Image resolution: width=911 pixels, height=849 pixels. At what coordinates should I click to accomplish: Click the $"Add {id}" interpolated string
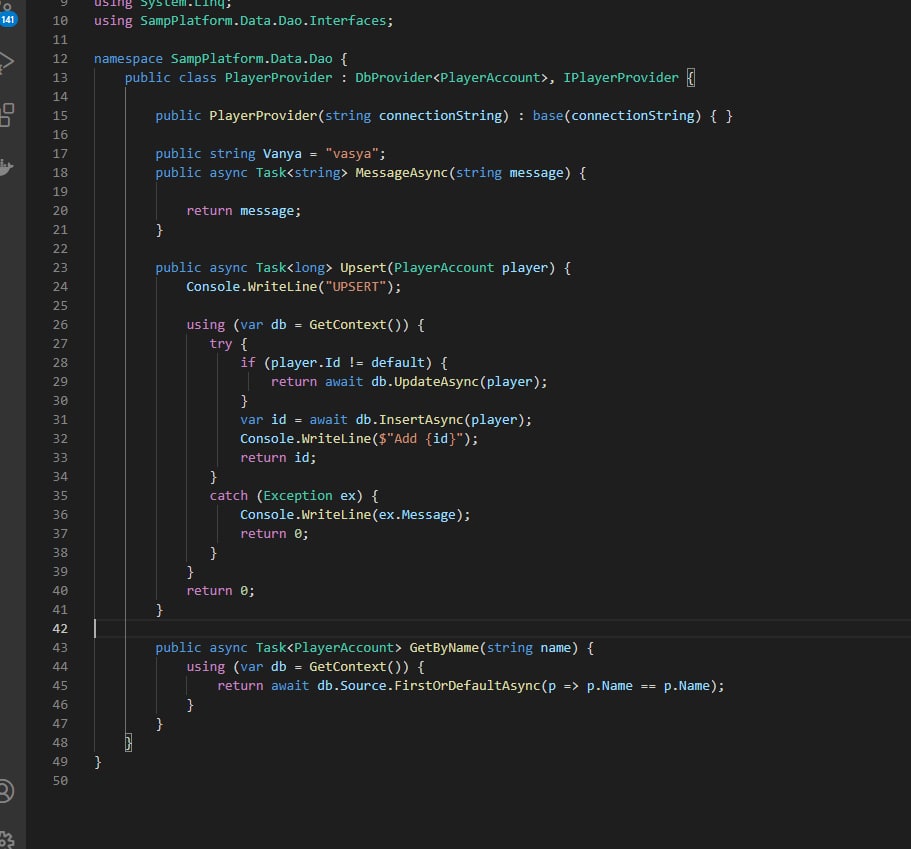tap(421, 439)
